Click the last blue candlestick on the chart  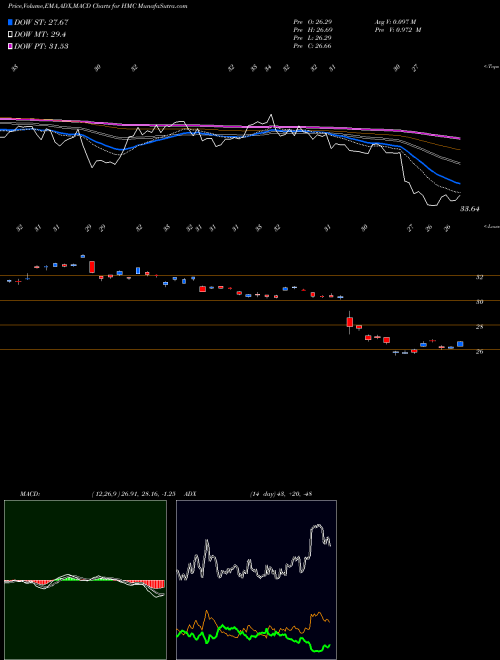[460, 344]
